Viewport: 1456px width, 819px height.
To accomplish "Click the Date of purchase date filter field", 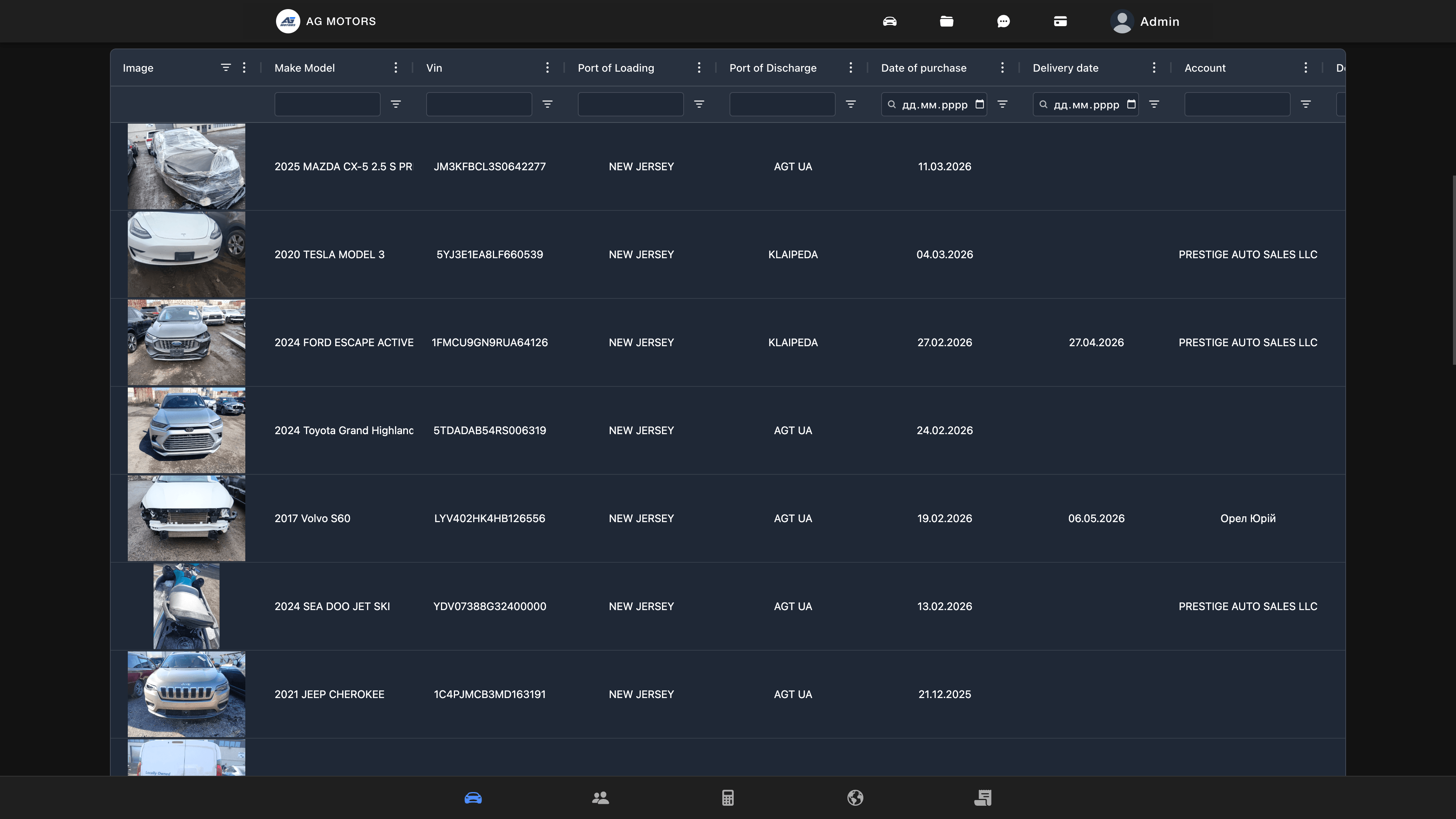I will [934, 104].
